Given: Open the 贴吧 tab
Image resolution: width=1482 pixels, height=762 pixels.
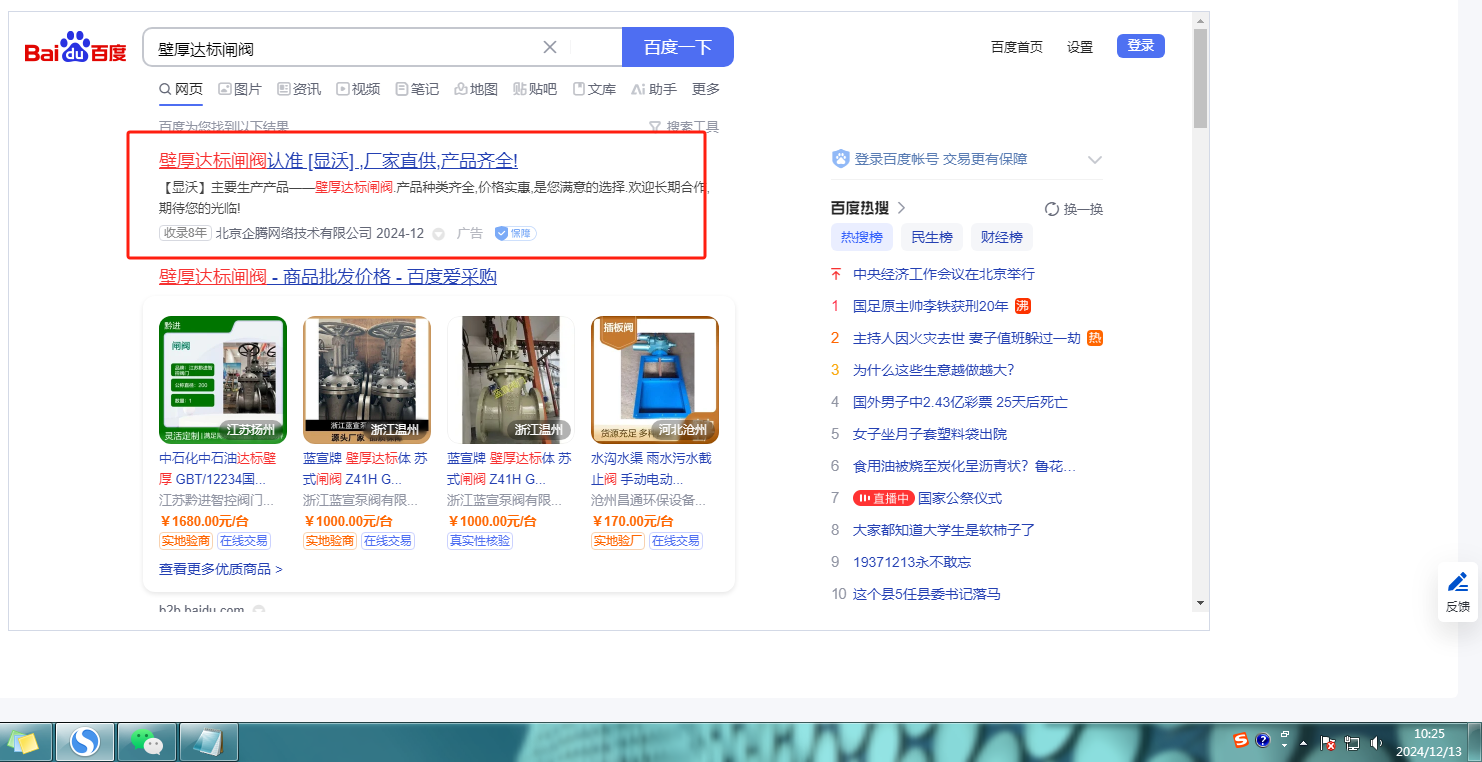Looking at the screenshot, I should [535, 89].
